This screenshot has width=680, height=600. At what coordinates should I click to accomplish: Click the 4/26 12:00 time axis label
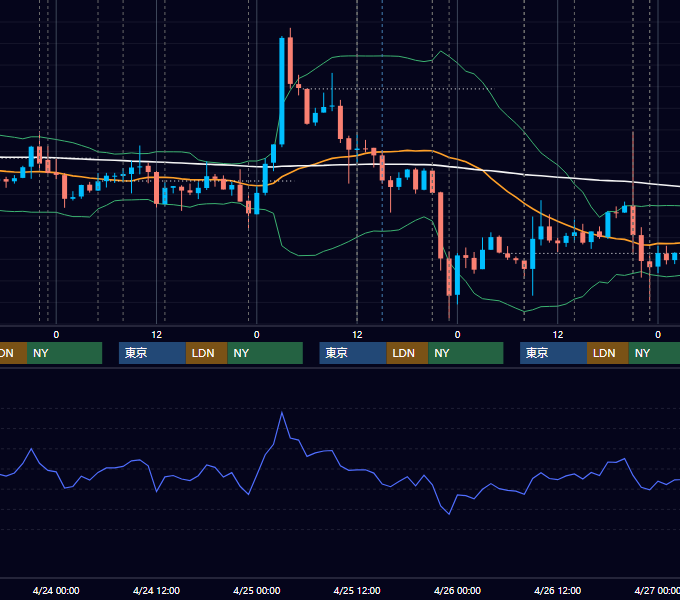point(557,590)
